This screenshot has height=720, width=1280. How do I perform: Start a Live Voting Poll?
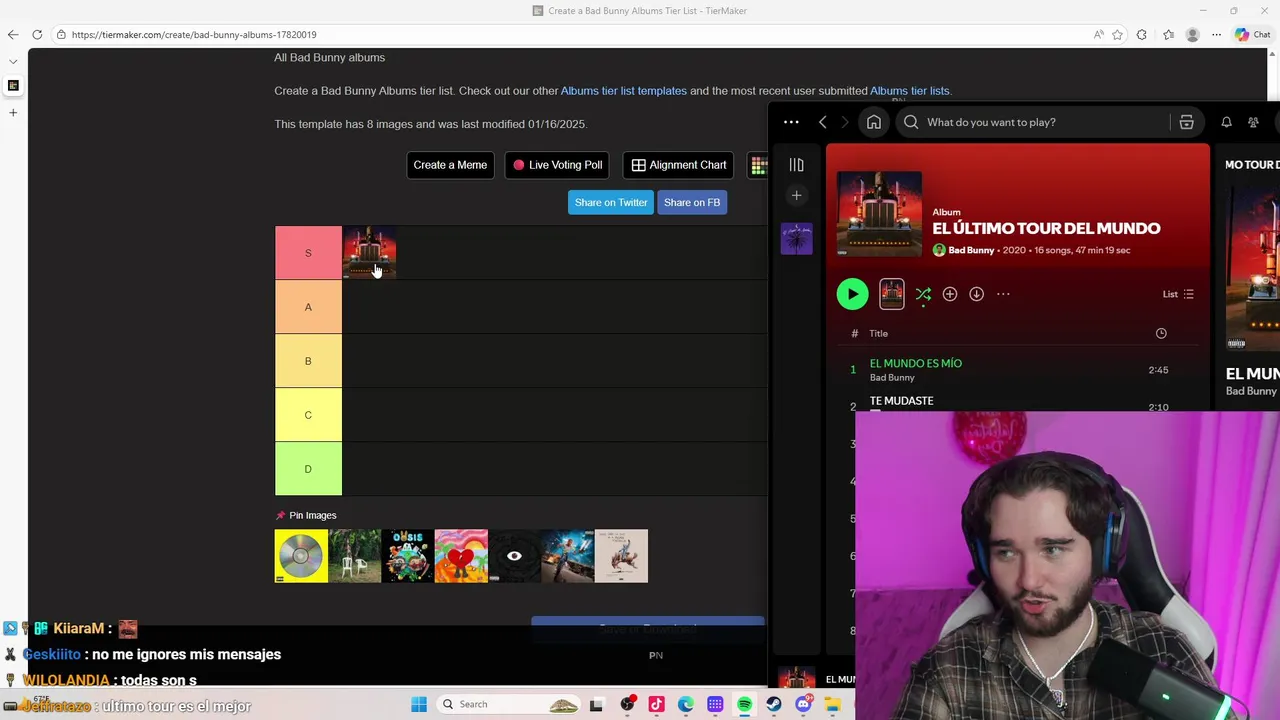click(557, 165)
